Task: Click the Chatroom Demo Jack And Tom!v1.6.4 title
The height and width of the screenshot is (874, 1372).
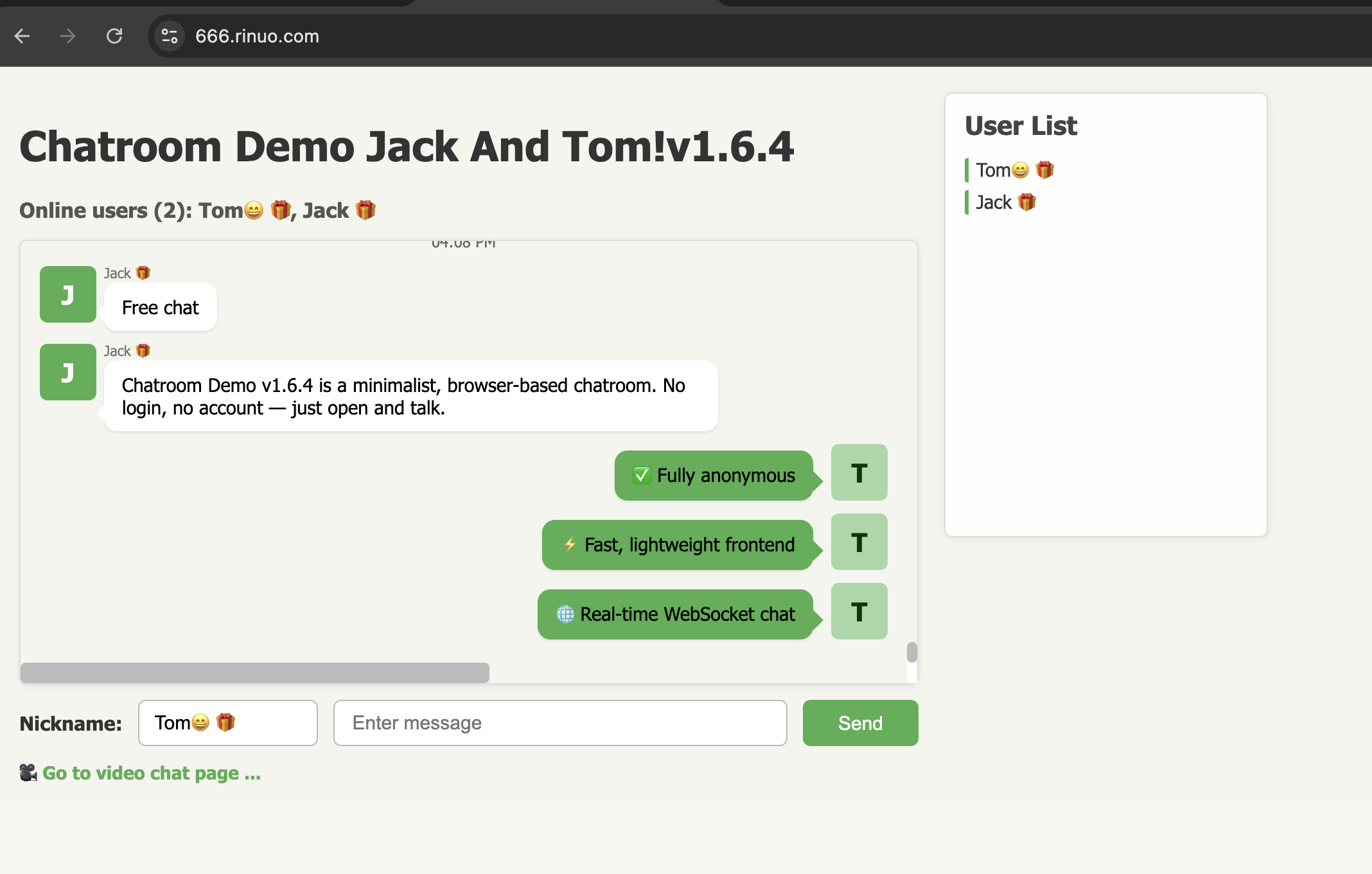Action: click(x=407, y=146)
